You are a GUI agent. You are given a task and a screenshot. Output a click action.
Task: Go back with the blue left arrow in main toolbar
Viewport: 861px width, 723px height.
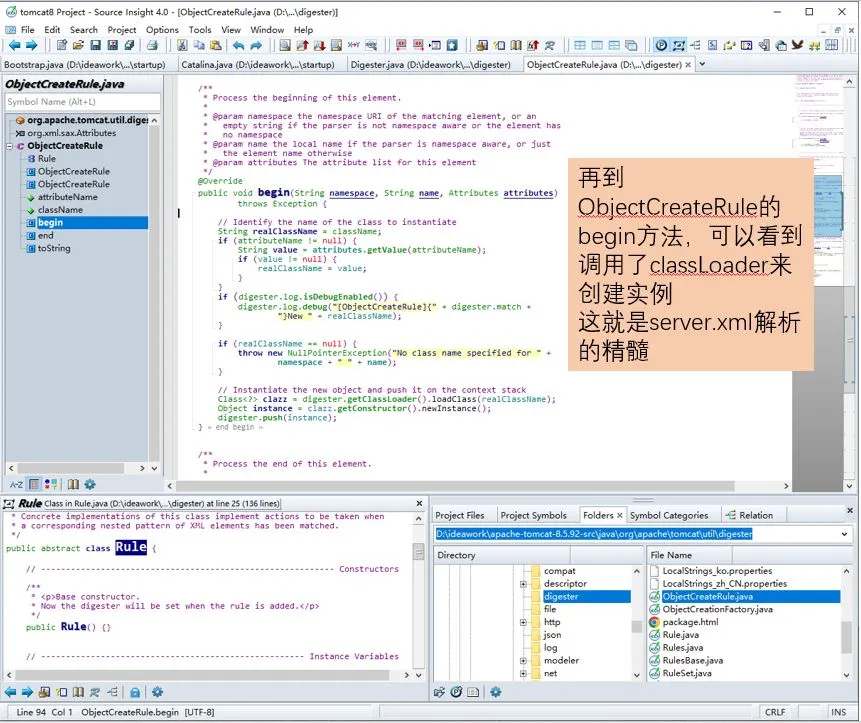pyautogui.click(x=15, y=45)
